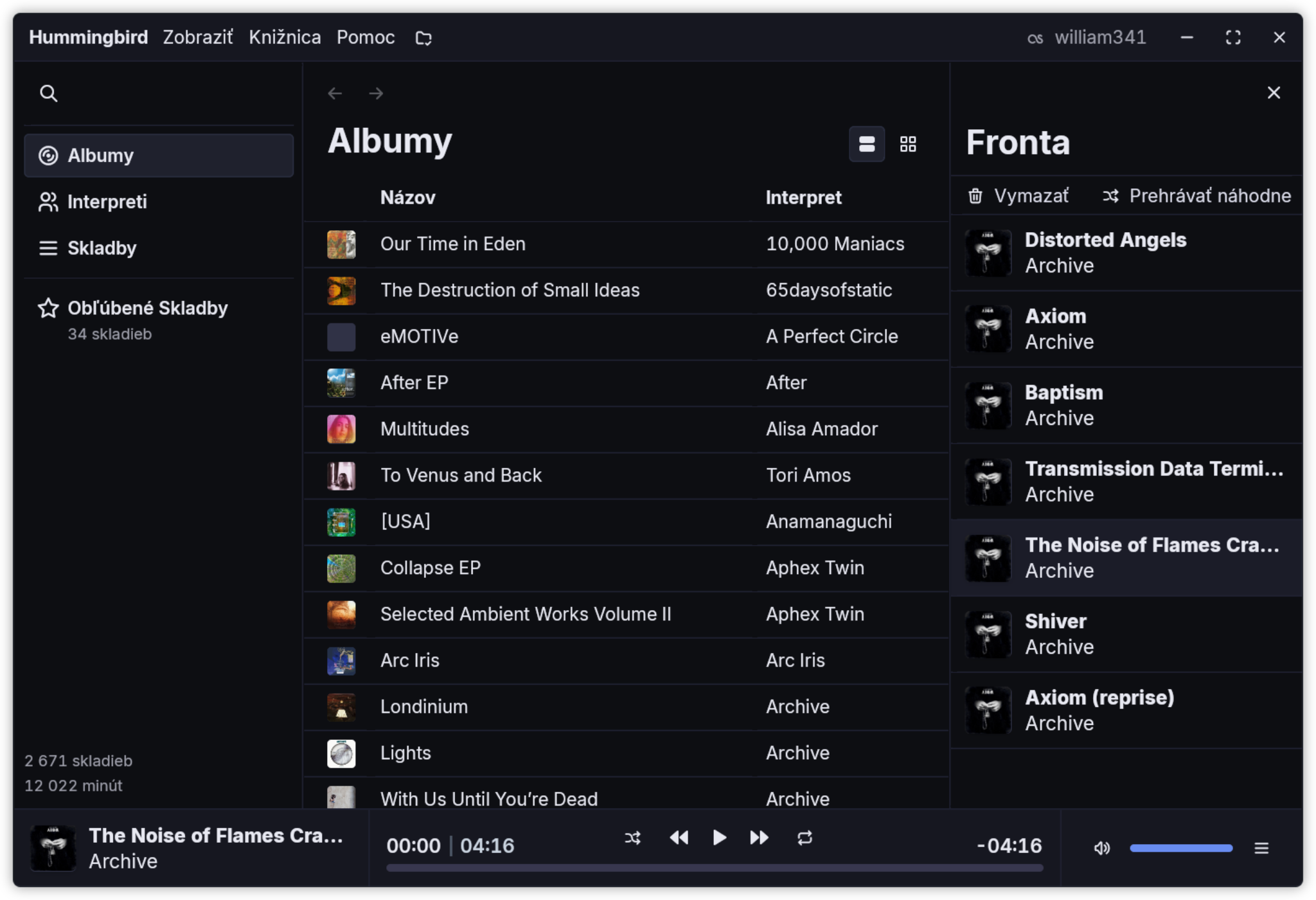
Task: Click Selected Ambient Works Volume II cover
Action: point(341,615)
